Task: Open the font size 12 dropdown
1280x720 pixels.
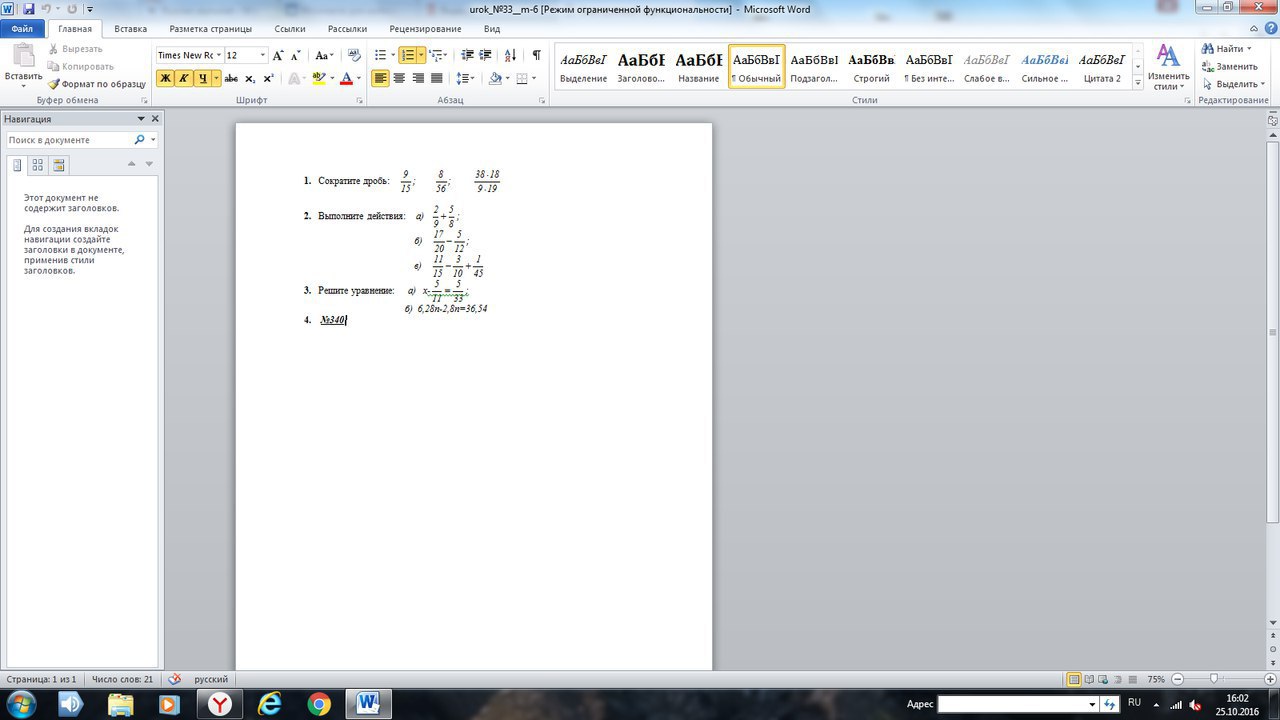Action: pyautogui.click(x=263, y=55)
